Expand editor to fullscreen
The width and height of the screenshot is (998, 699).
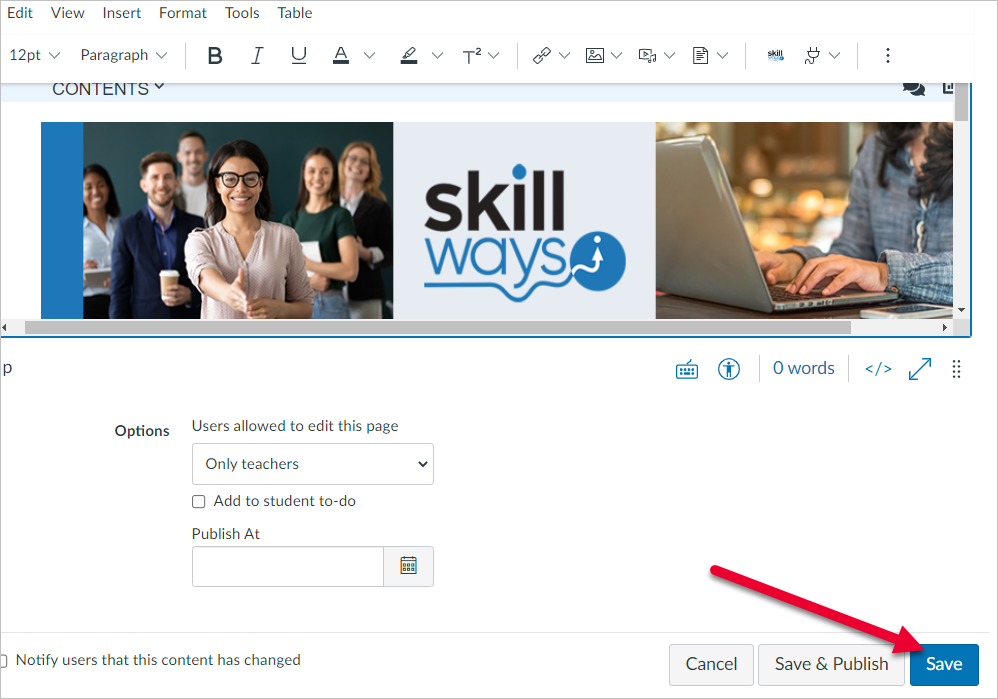click(x=920, y=369)
